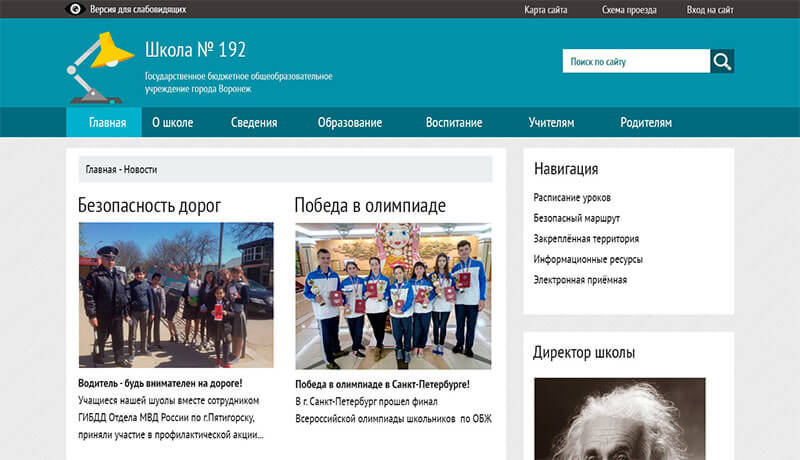
Task: Open the Электронная приёмная sidebar link
Action: 580,280
